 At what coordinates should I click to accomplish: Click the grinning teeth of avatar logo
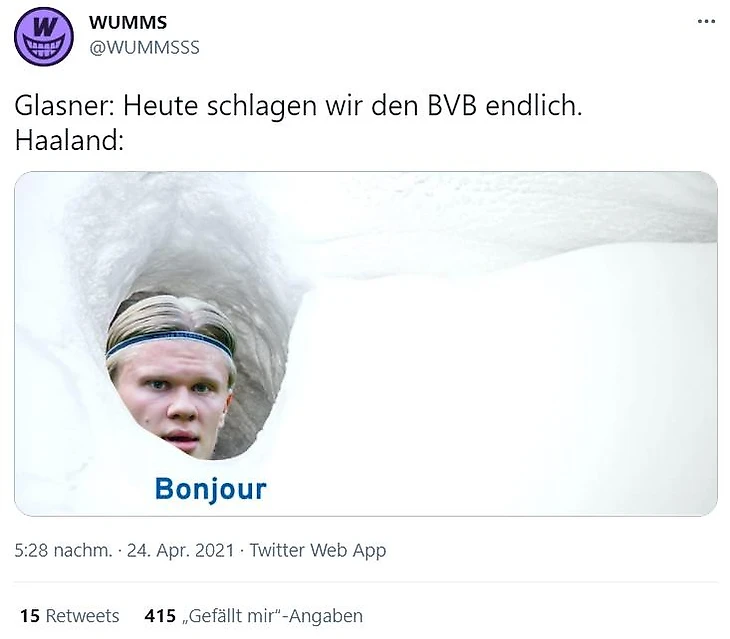click(x=44, y=48)
